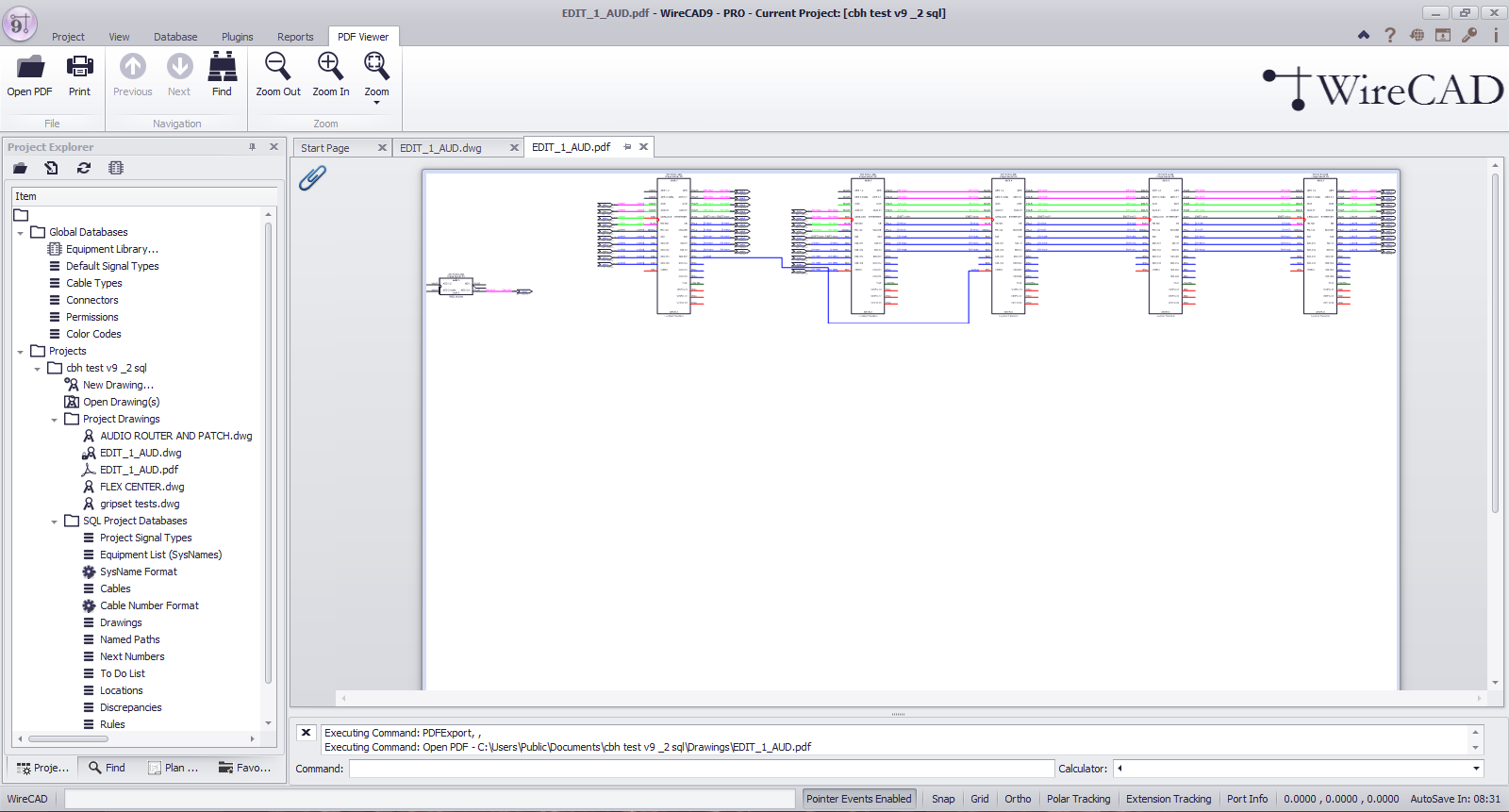Image resolution: width=1509 pixels, height=812 pixels.
Task: Click New Drawing... in the project tree
Action: (118, 385)
